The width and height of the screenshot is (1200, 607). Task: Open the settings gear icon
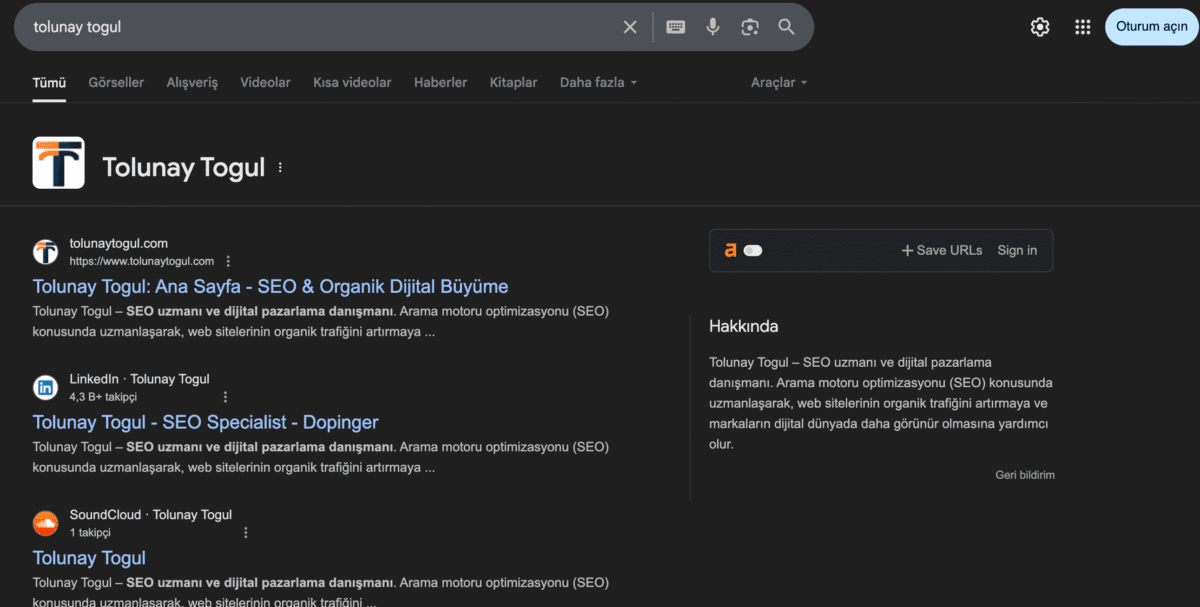click(x=1040, y=27)
